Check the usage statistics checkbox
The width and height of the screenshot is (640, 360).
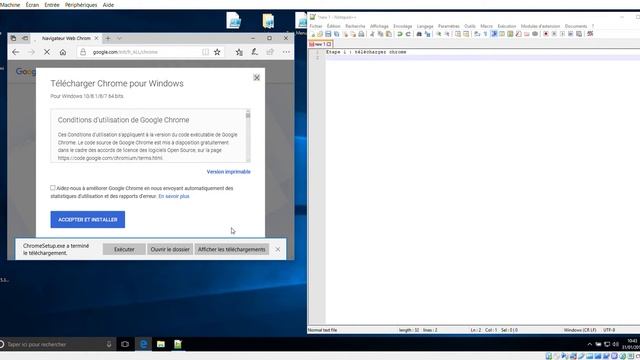(x=53, y=188)
